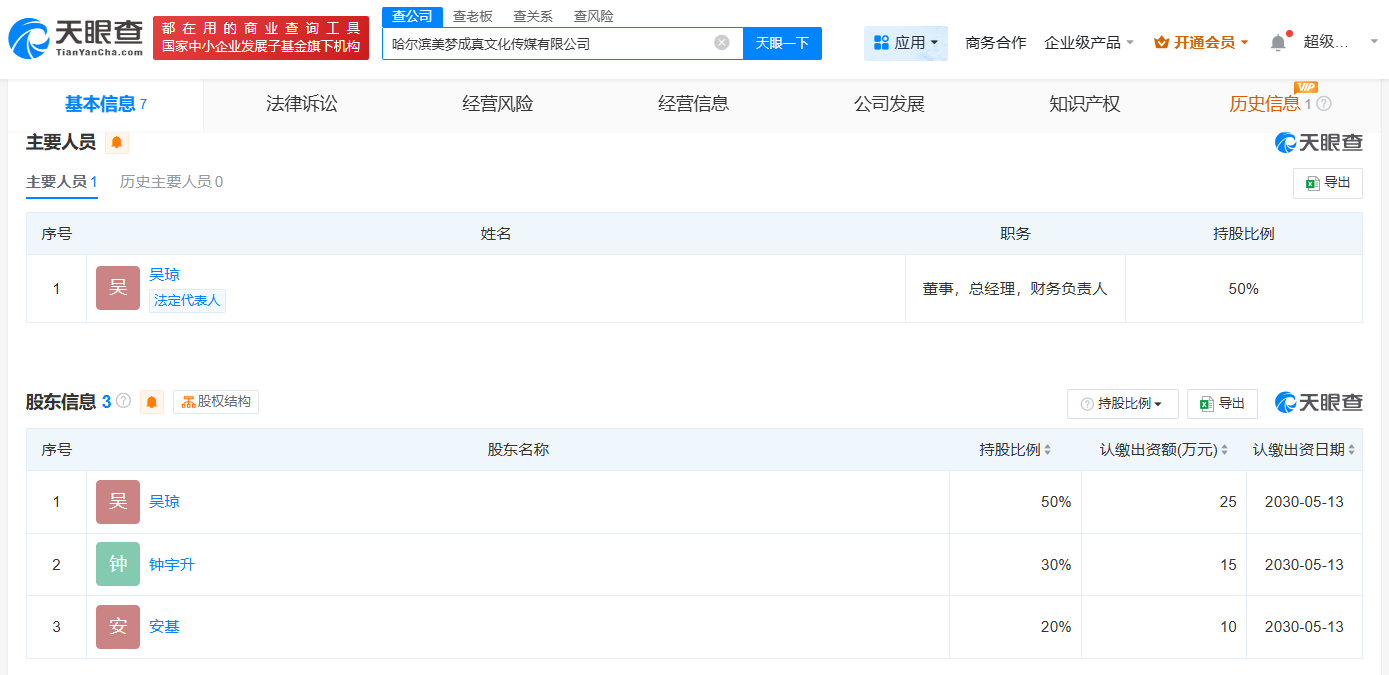Expand the 企业级产品 dropdown
Viewport: 1389px width, 675px height.
coord(1088,43)
